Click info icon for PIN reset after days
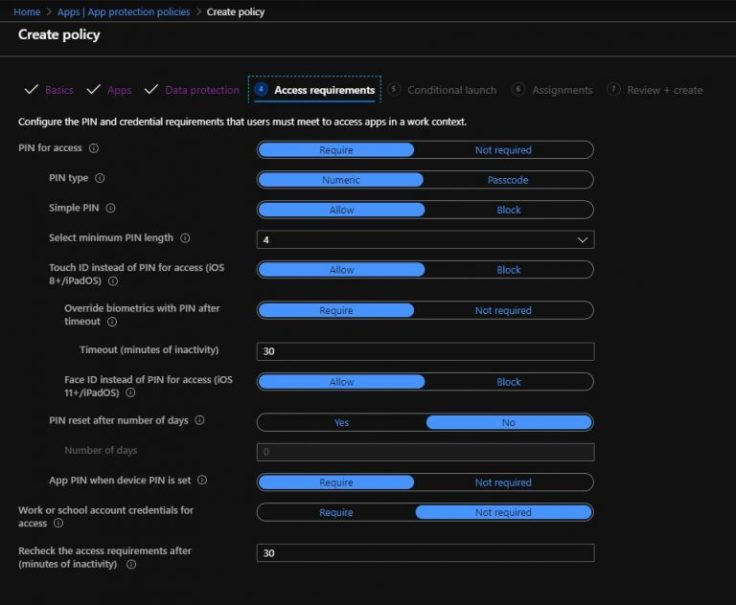 tap(200, 421)
